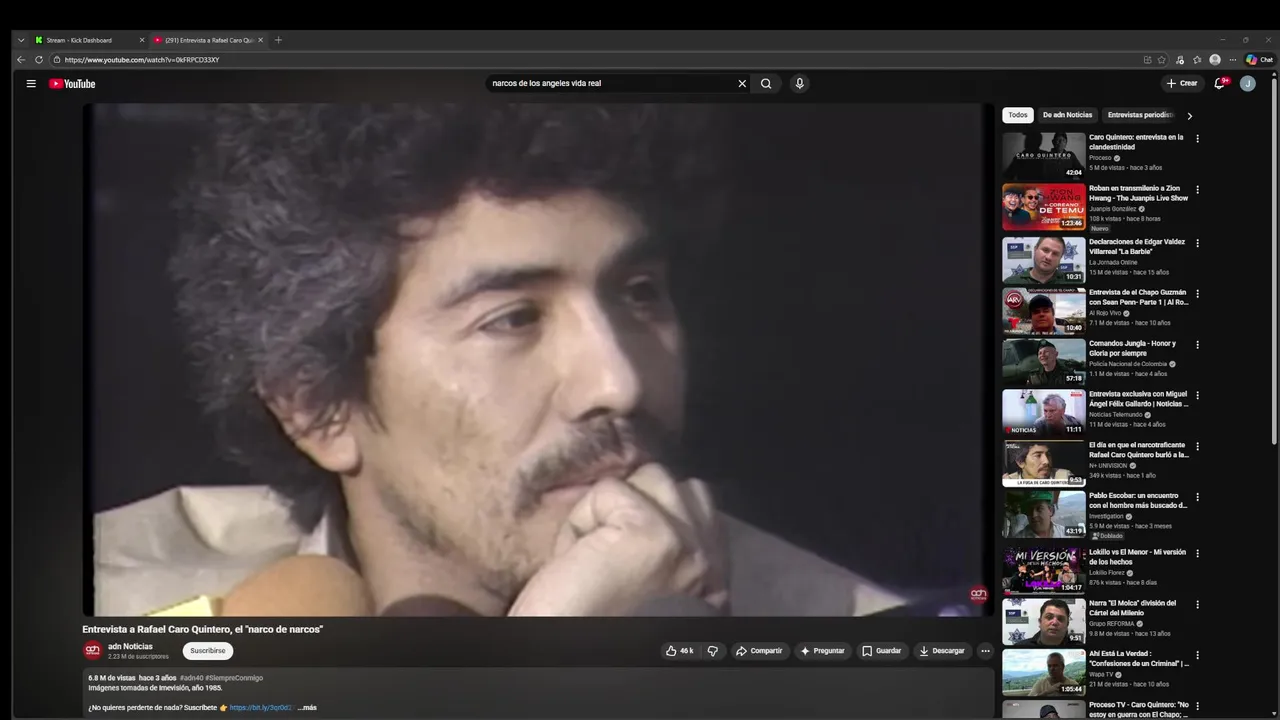Click the browser address bar URL
This screenshot has width=1280, height=720.
pos(142,60)
